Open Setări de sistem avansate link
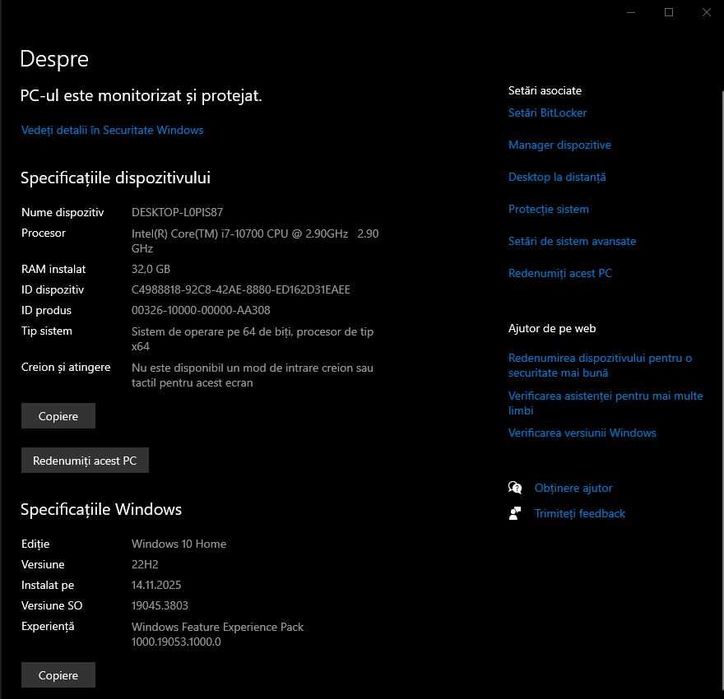 point(572,241)
